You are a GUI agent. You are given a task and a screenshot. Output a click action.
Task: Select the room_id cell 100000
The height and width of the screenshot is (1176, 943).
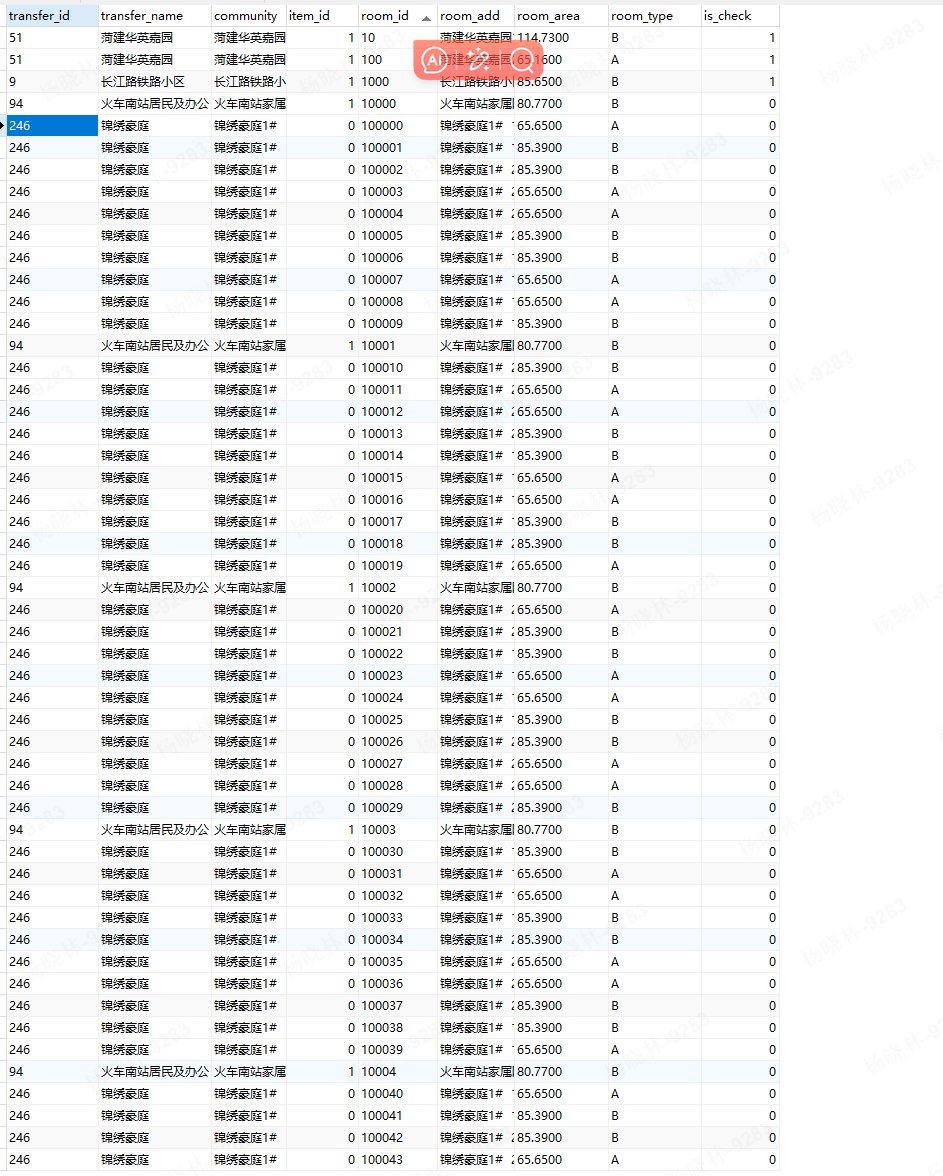click(382, 126)
